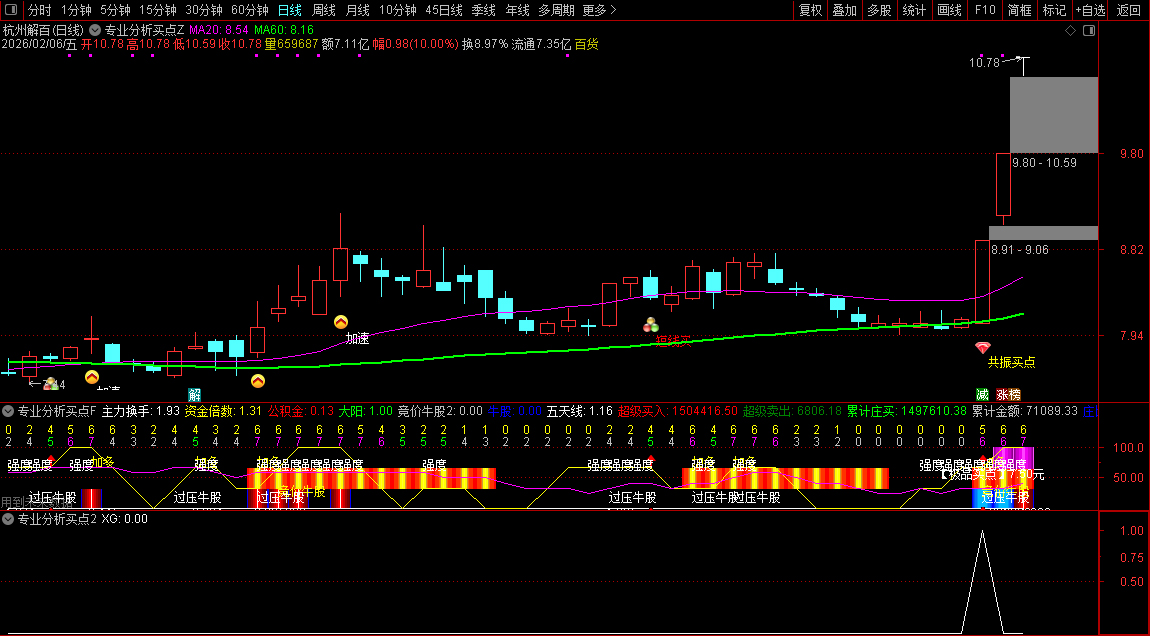Open F10 company information
Screen dimensions: 1150x636
tap(985, 10)
